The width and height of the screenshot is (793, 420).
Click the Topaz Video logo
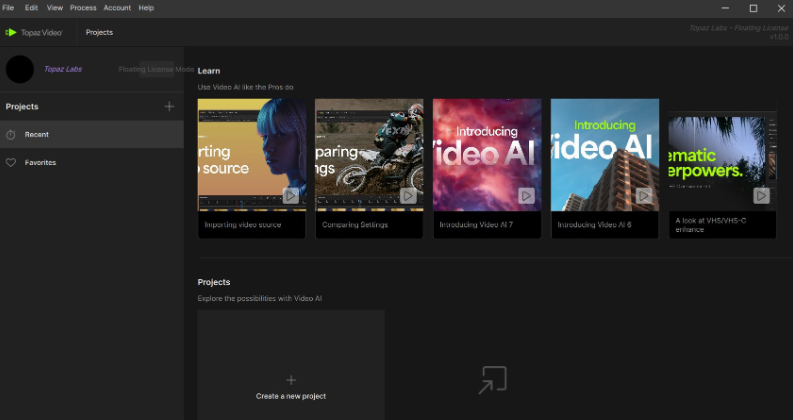pos(35,33)
